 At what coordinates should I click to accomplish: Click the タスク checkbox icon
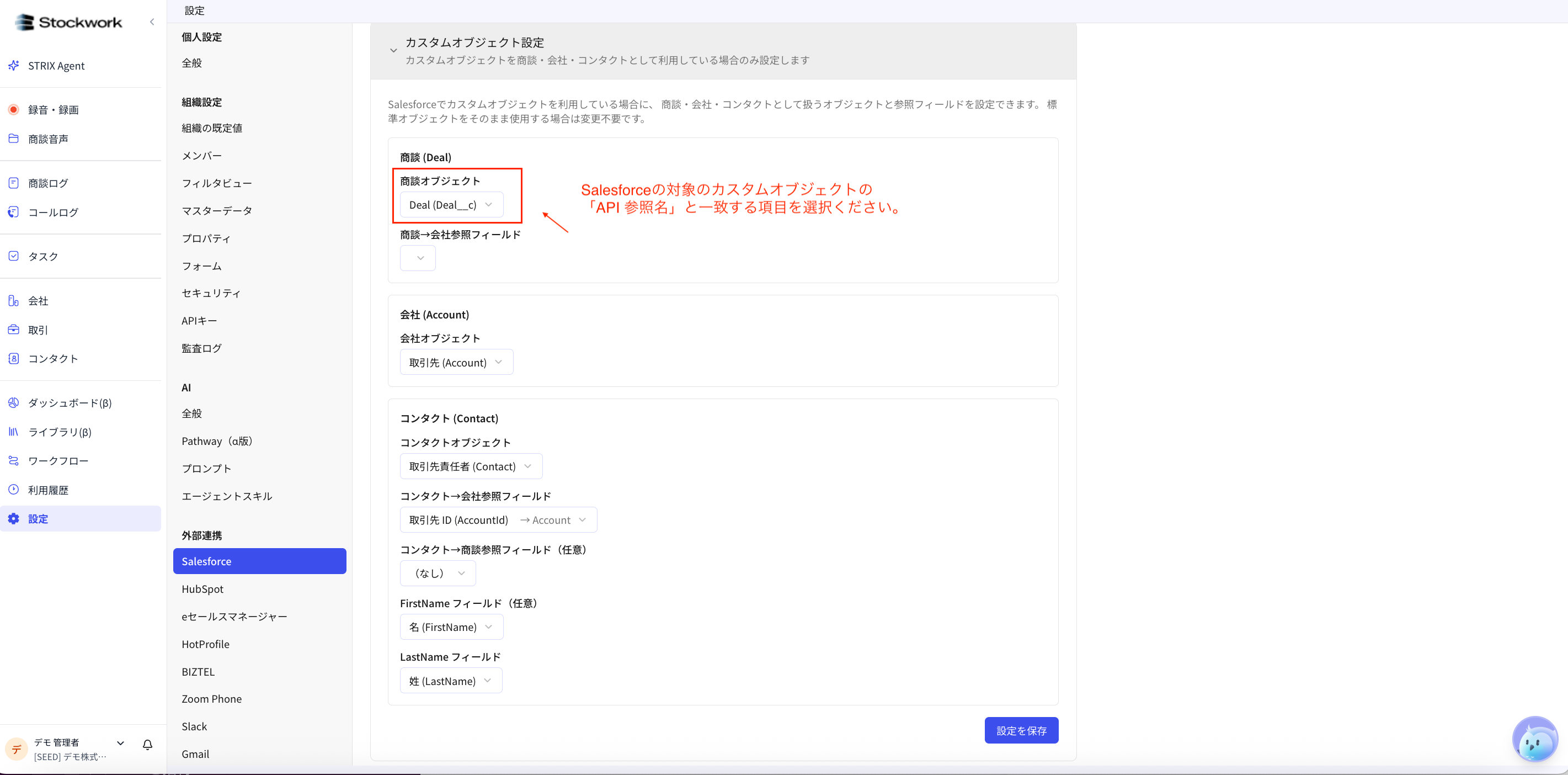tap(13, 256)
